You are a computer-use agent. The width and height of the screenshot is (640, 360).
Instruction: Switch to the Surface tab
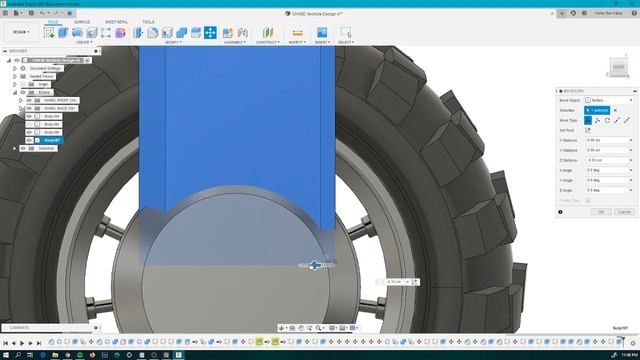click(82, 22)
